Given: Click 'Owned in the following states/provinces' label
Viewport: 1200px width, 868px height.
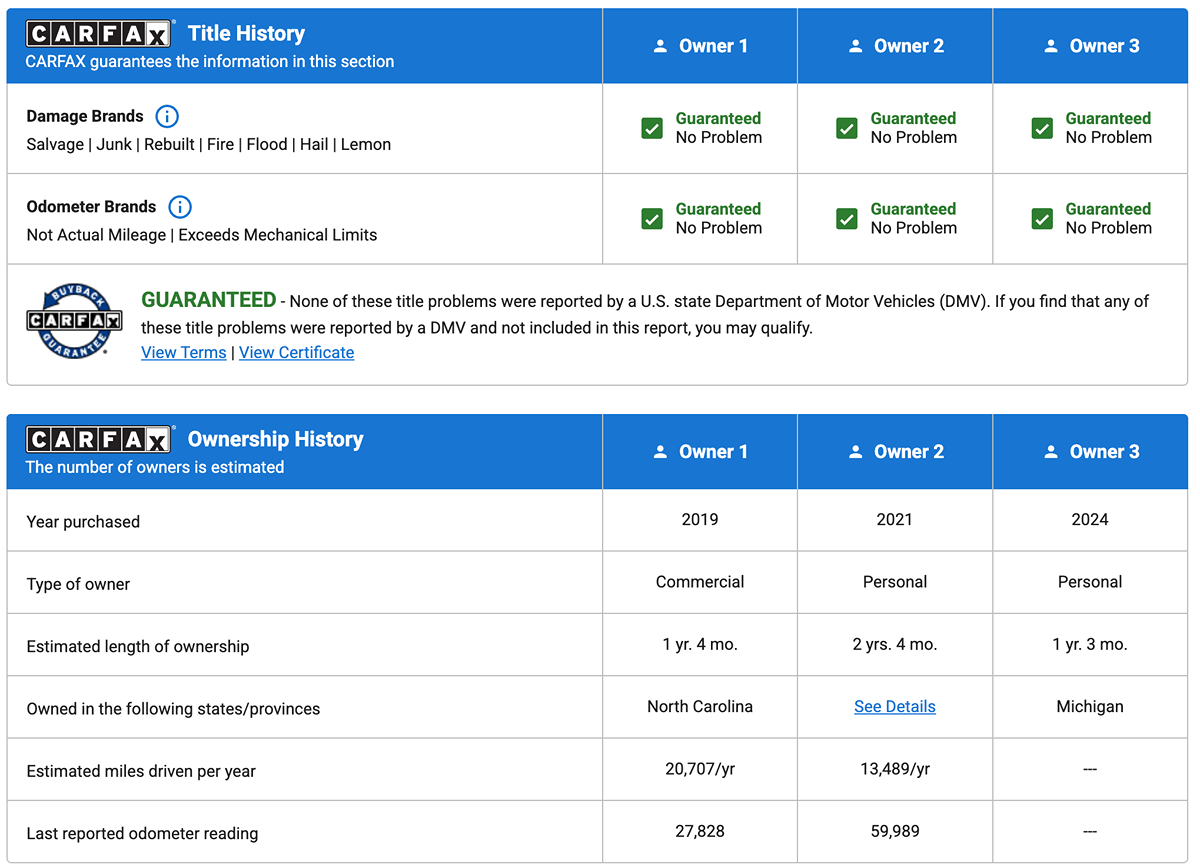Looking at the screenshot, I should tap(173, 709).
